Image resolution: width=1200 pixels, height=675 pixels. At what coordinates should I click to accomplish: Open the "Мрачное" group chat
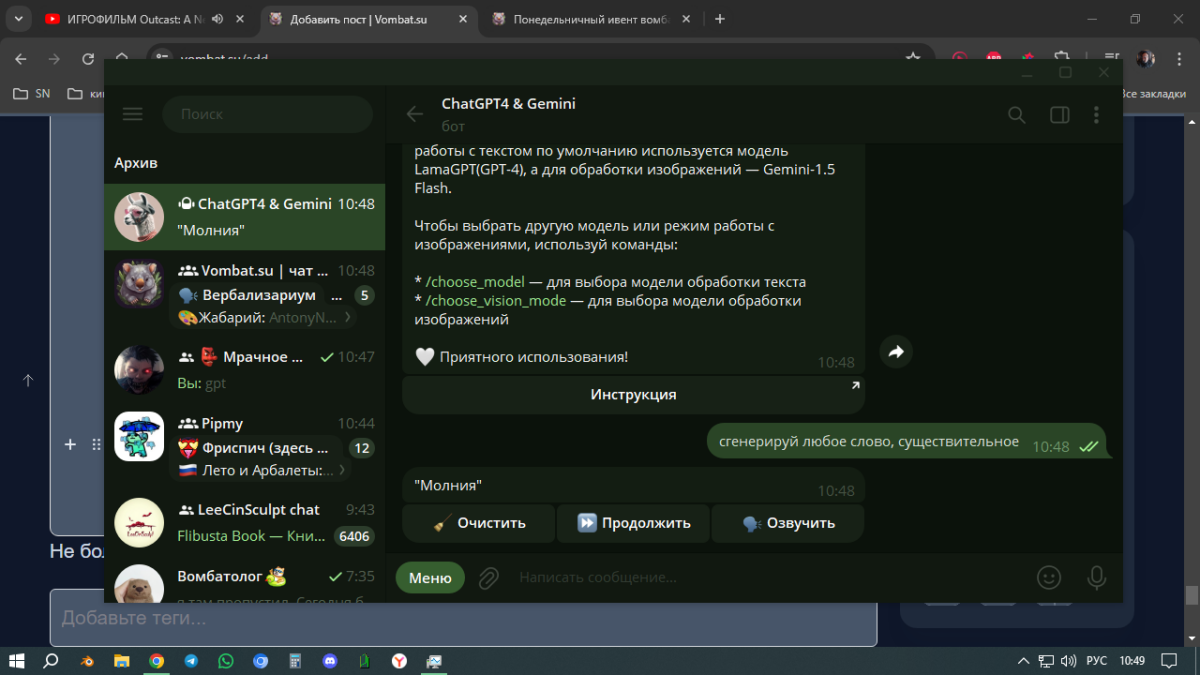click(245, 370)
